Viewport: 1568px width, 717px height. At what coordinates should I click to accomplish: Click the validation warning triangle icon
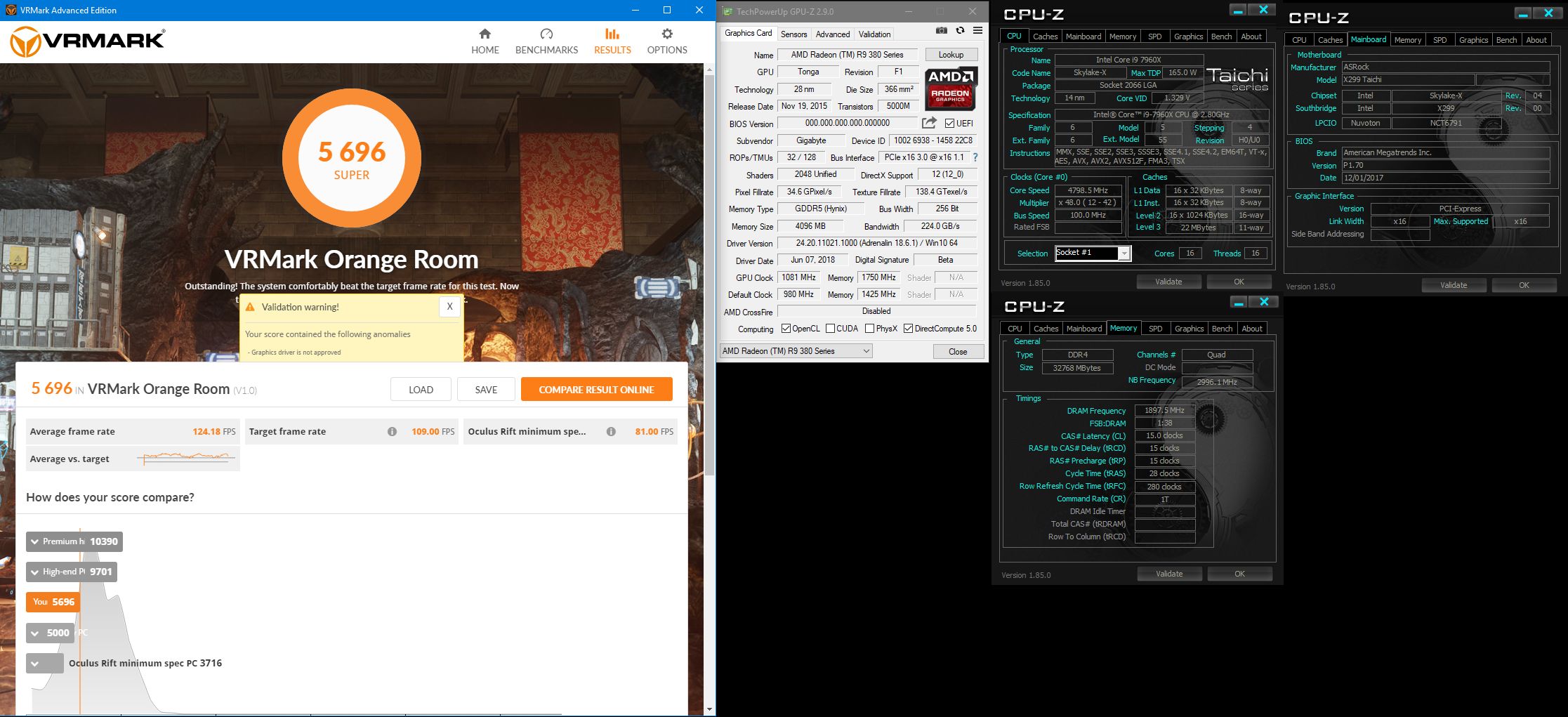tap(250, 307)
